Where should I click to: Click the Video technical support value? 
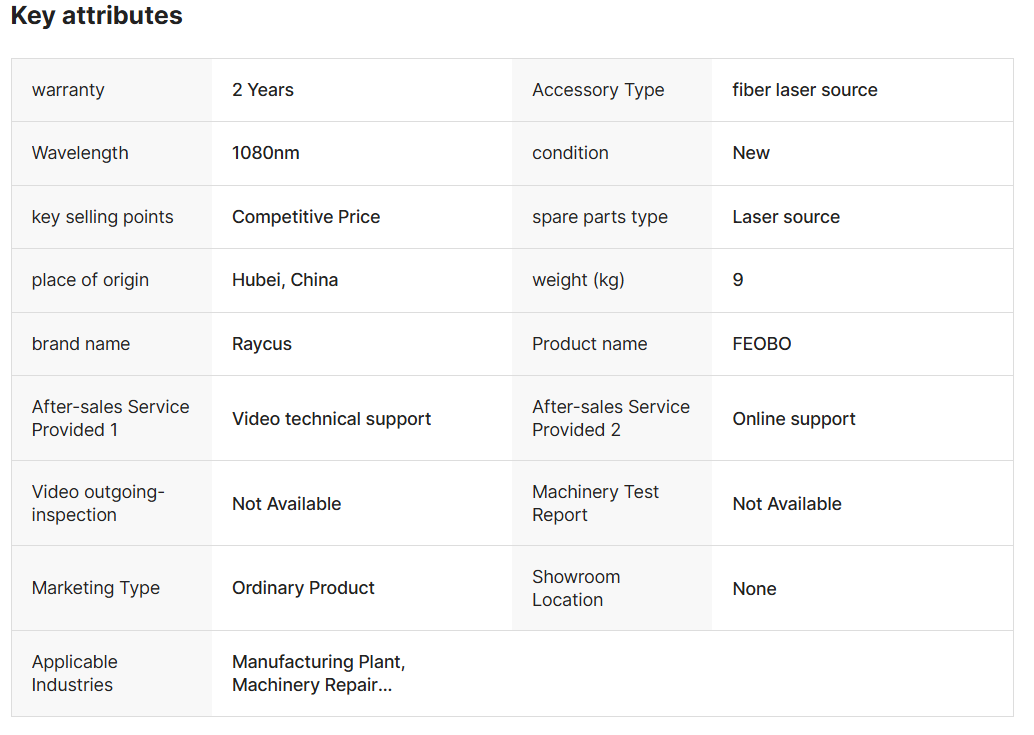332,419
